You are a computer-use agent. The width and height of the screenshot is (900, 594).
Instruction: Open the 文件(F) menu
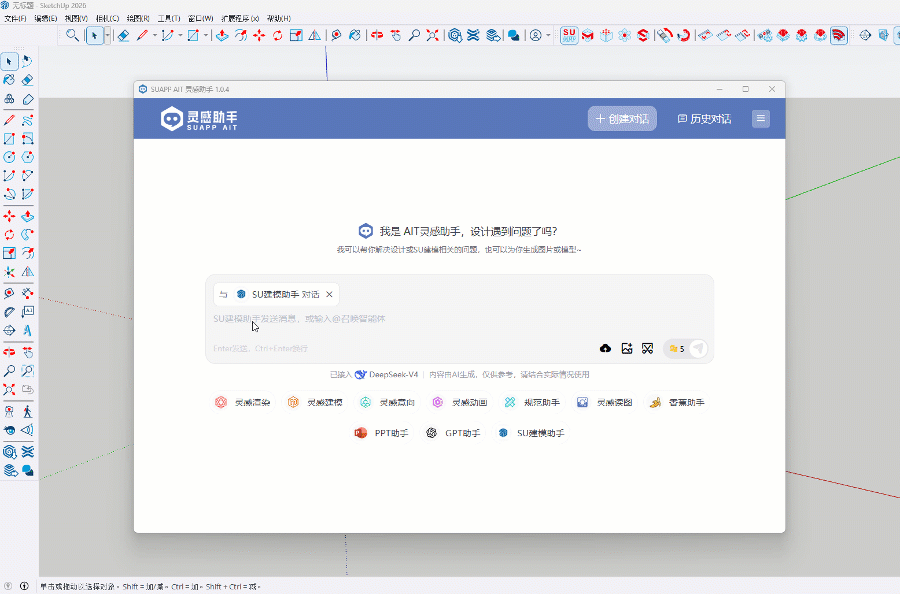click(15, 18)
